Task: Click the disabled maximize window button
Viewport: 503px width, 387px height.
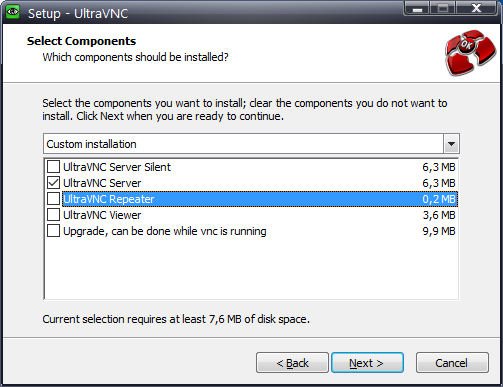Action: (x=443, y=8)
